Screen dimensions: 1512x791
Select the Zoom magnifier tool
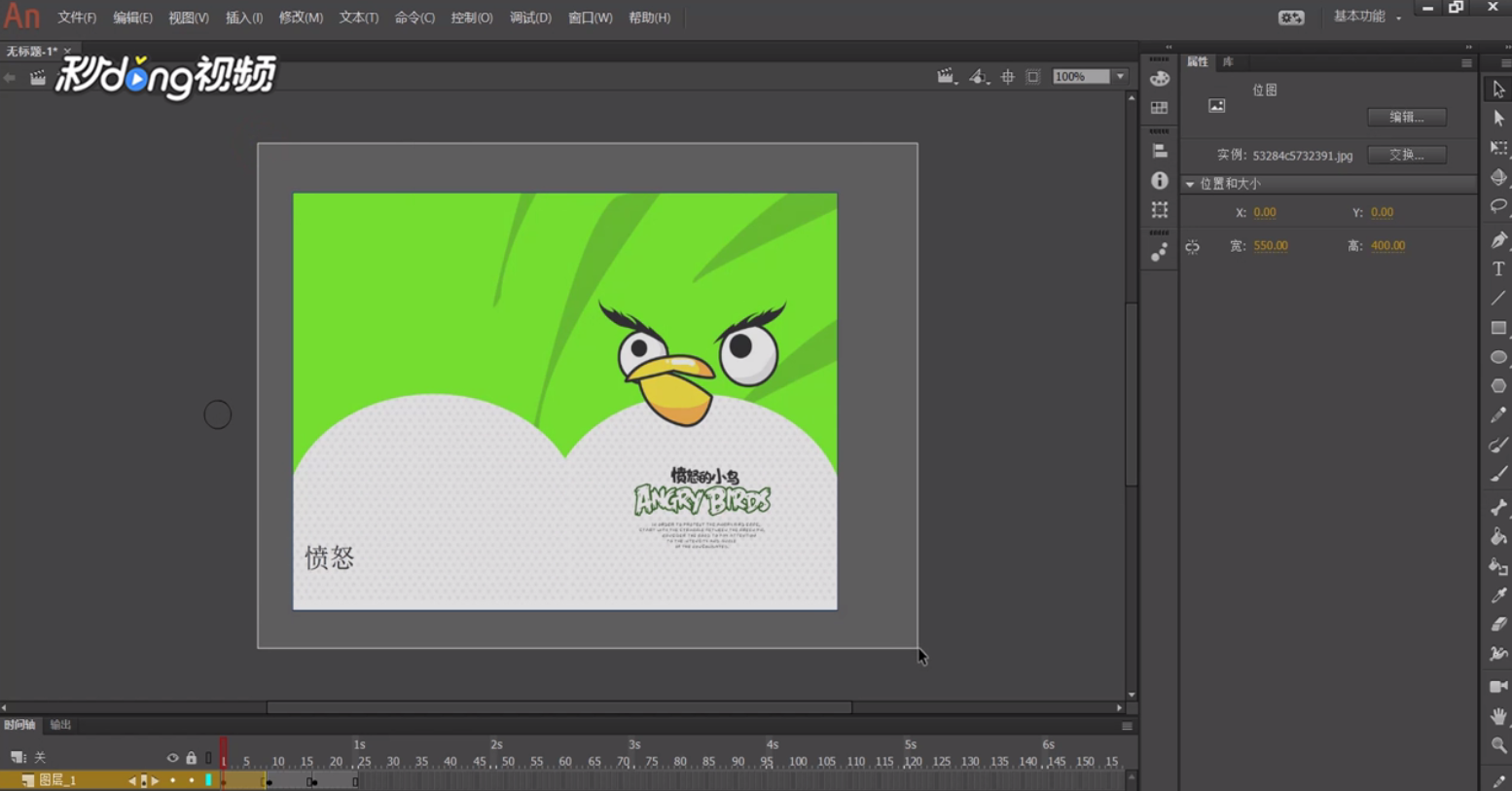pos(1498,745)
